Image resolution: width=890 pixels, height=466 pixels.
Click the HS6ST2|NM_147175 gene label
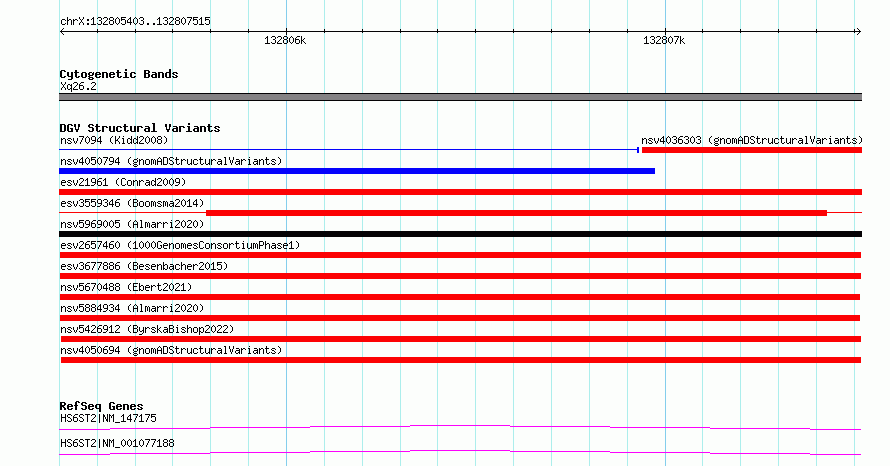(108, 418)
